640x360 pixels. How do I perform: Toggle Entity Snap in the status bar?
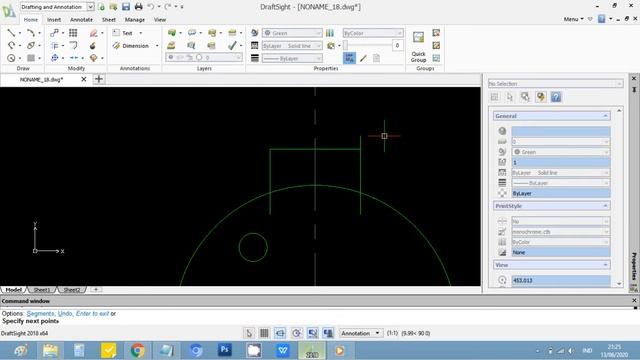(312, 333)
